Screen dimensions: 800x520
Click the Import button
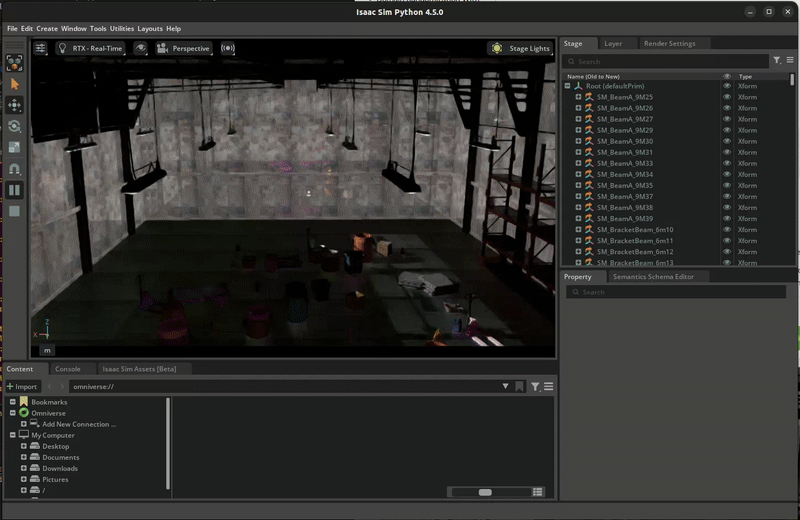coord(22,386)
